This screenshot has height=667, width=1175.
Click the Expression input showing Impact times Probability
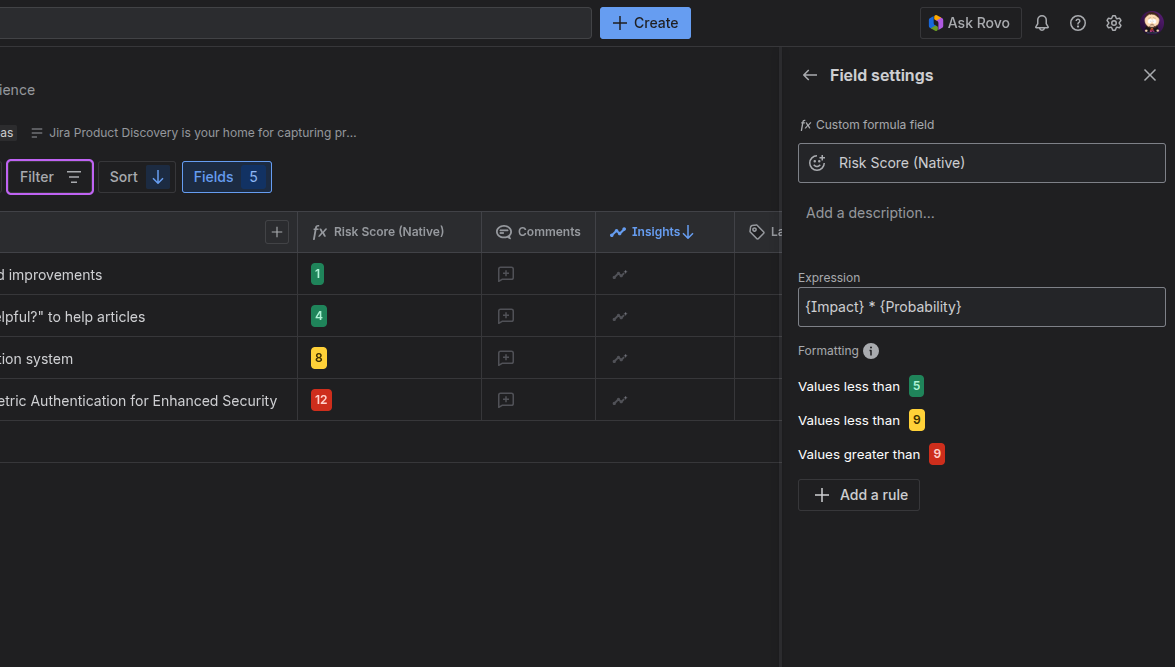(981, 307)
